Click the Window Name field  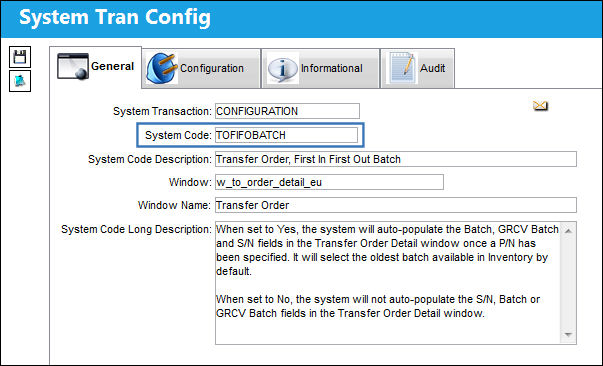click(x=396, y=205)
